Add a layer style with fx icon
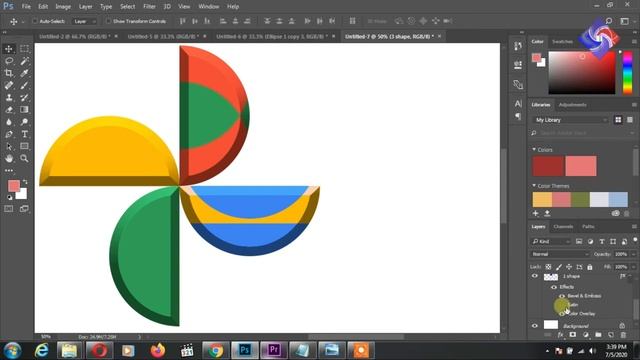Image resolution: width=640 pixels, height=360 pixels. pyautogui.click(x=560, y=335)
